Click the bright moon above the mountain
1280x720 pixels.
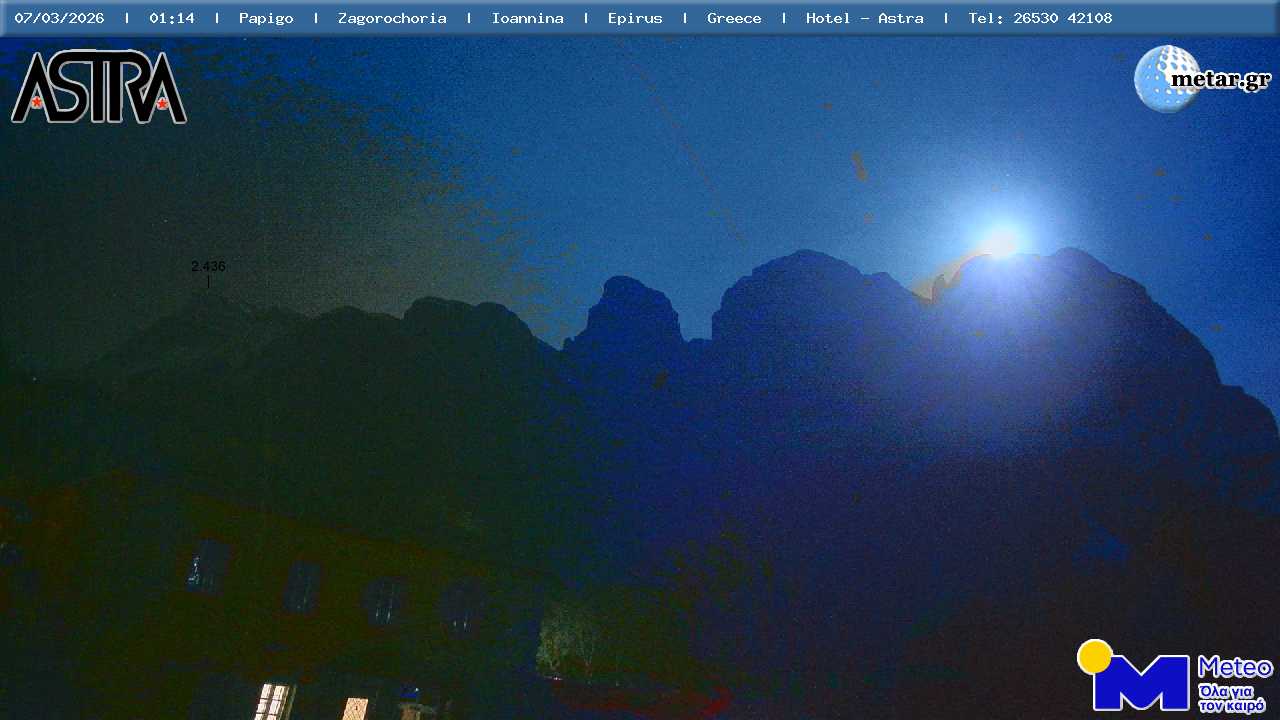click(1000, 242)
